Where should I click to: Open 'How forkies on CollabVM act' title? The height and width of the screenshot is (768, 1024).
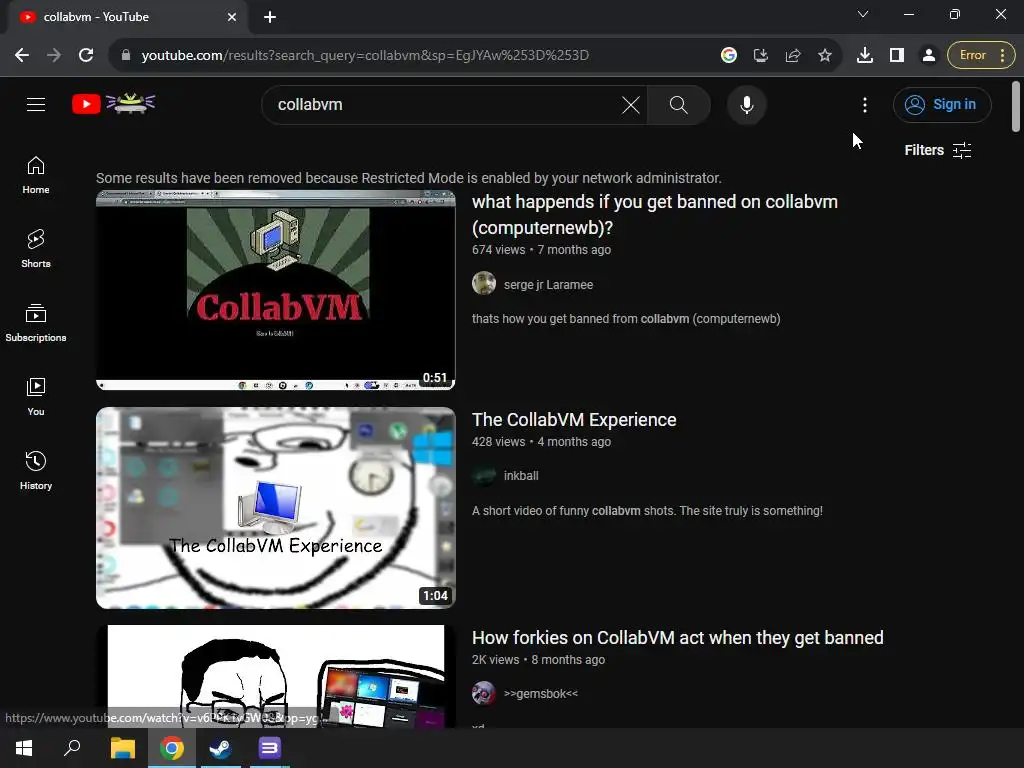pyautogui.click(x=678, y=638)
